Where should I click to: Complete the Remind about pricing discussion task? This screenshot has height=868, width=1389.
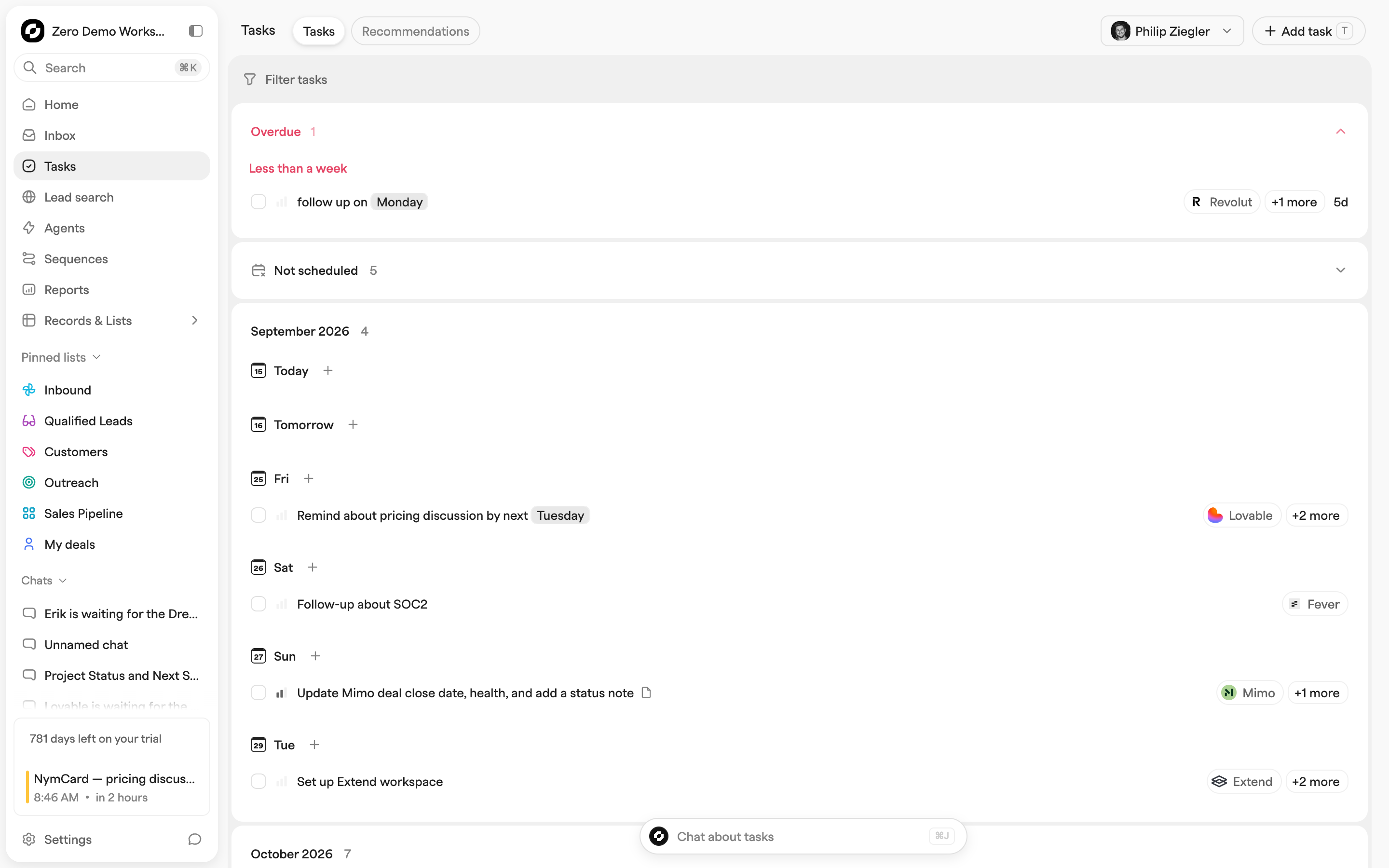pos(259,515)
